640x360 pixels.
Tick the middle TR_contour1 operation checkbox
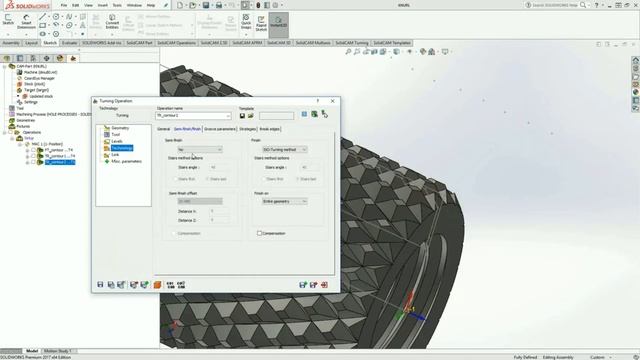[x=33, y=156]
